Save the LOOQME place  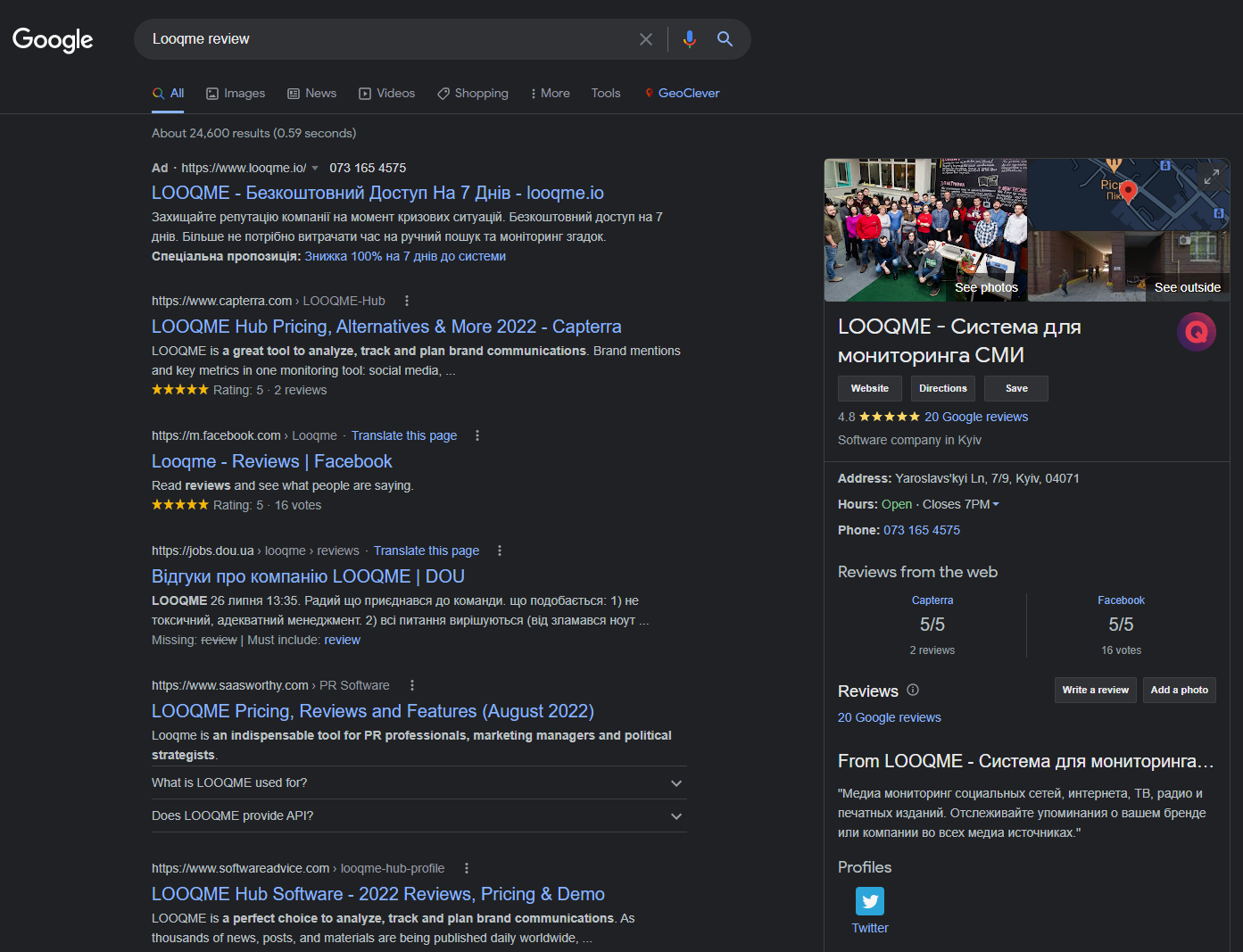(1016, 388)
